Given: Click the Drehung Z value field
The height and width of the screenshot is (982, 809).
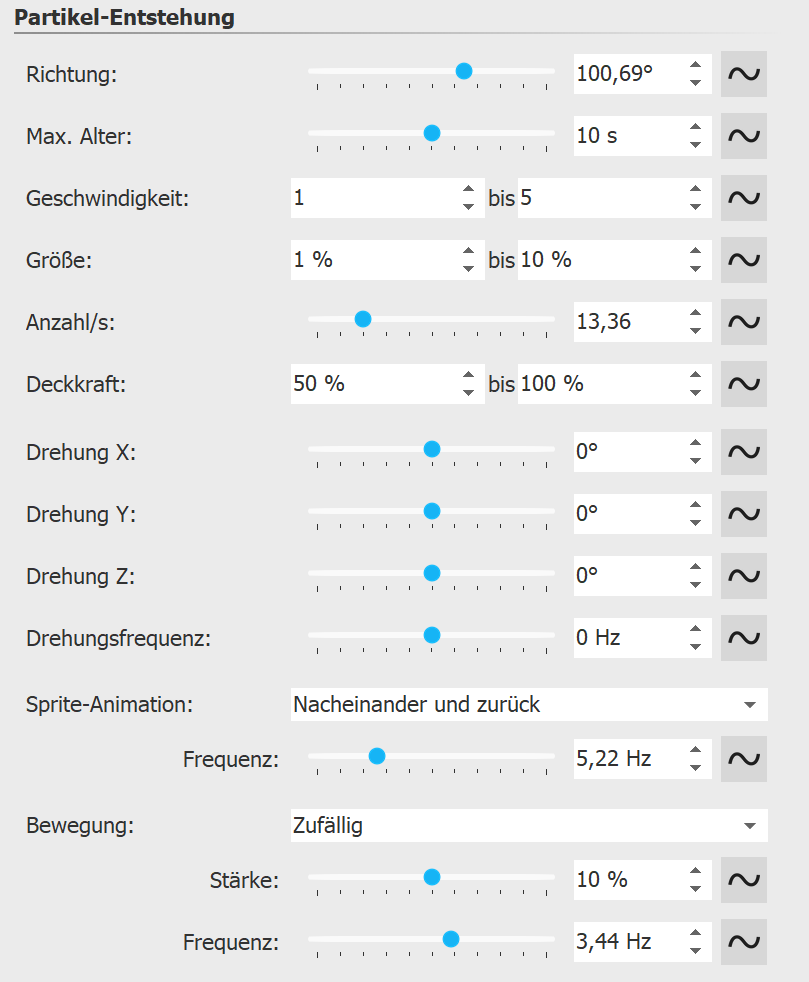Looking at the screenshot, I should click(625, 576).
